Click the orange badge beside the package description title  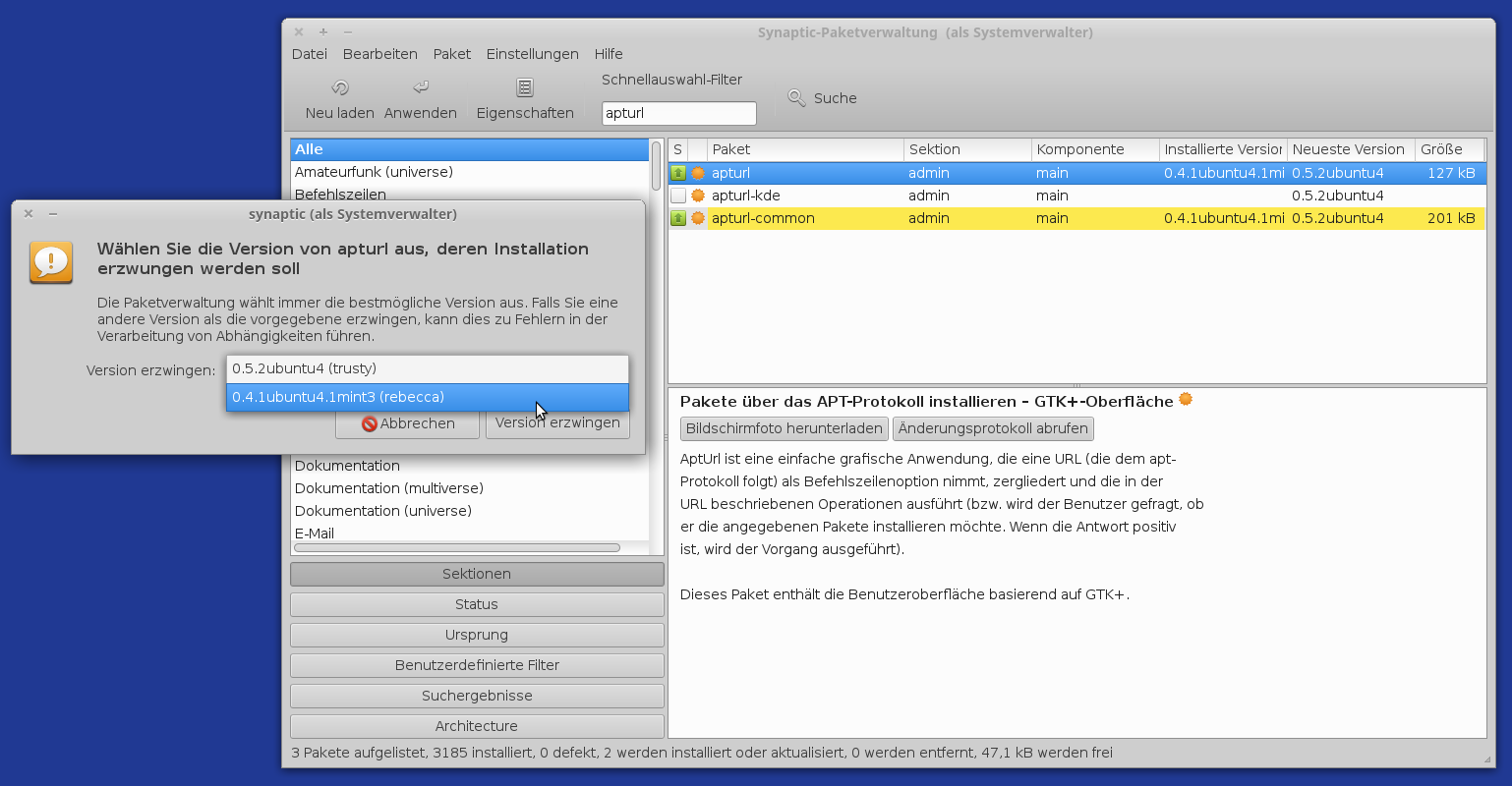[x=1186, y=399]
